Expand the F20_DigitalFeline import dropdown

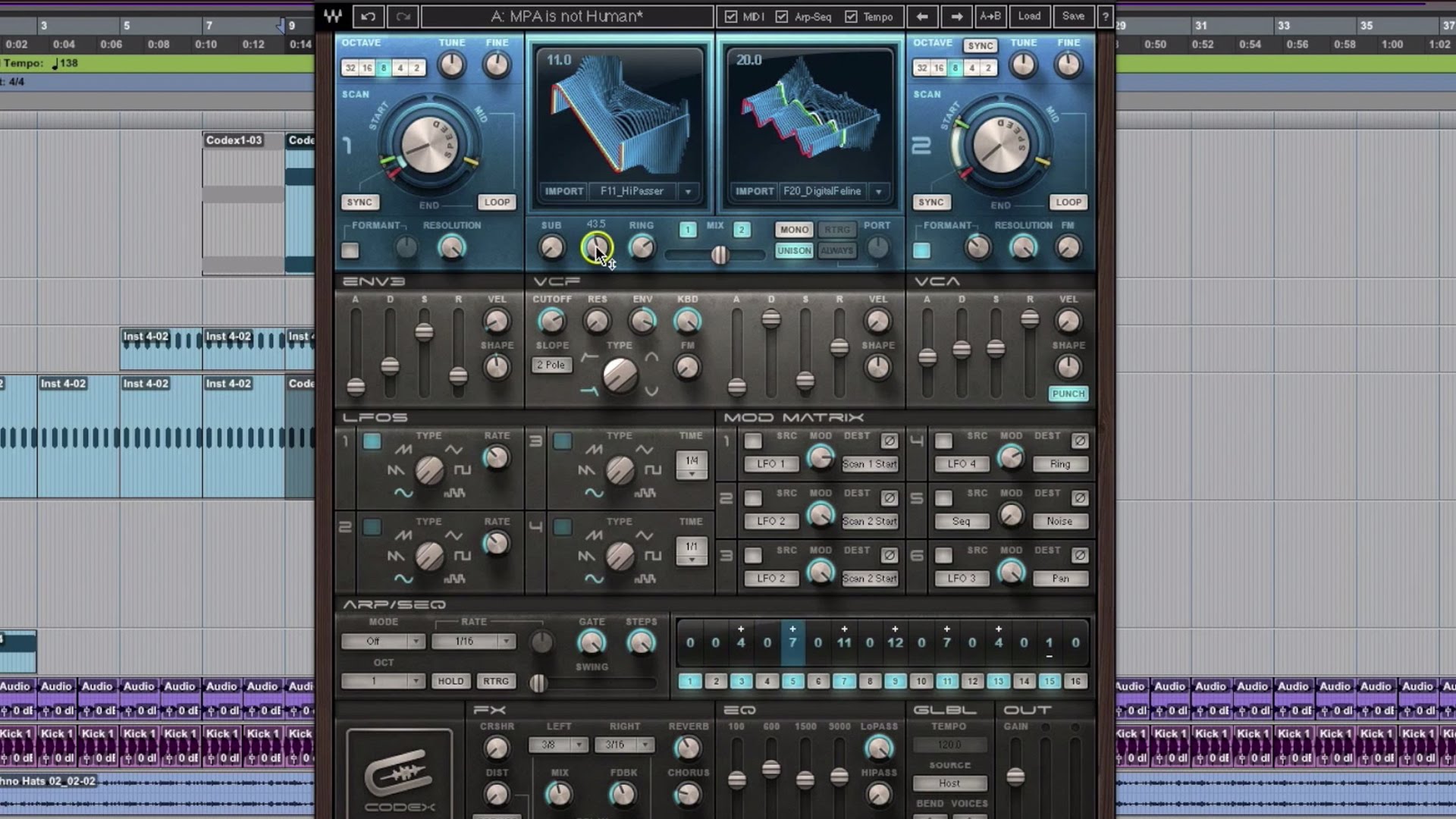[x=878, y=191]
